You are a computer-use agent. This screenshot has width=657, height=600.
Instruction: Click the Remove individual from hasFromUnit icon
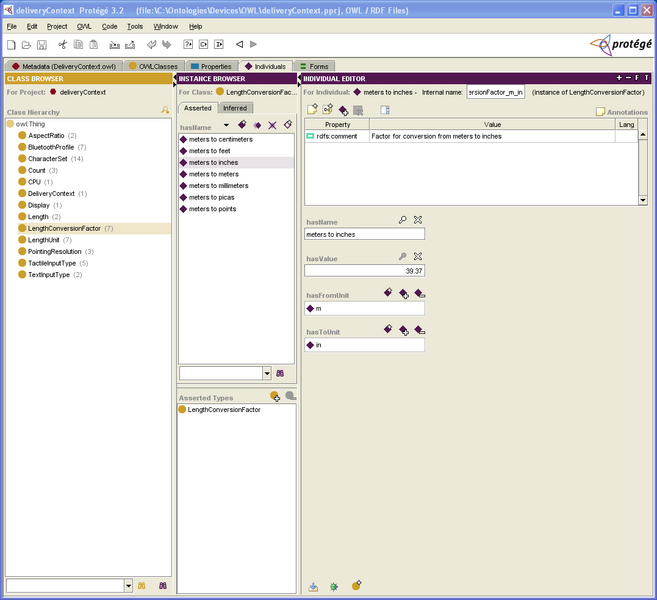419,294
